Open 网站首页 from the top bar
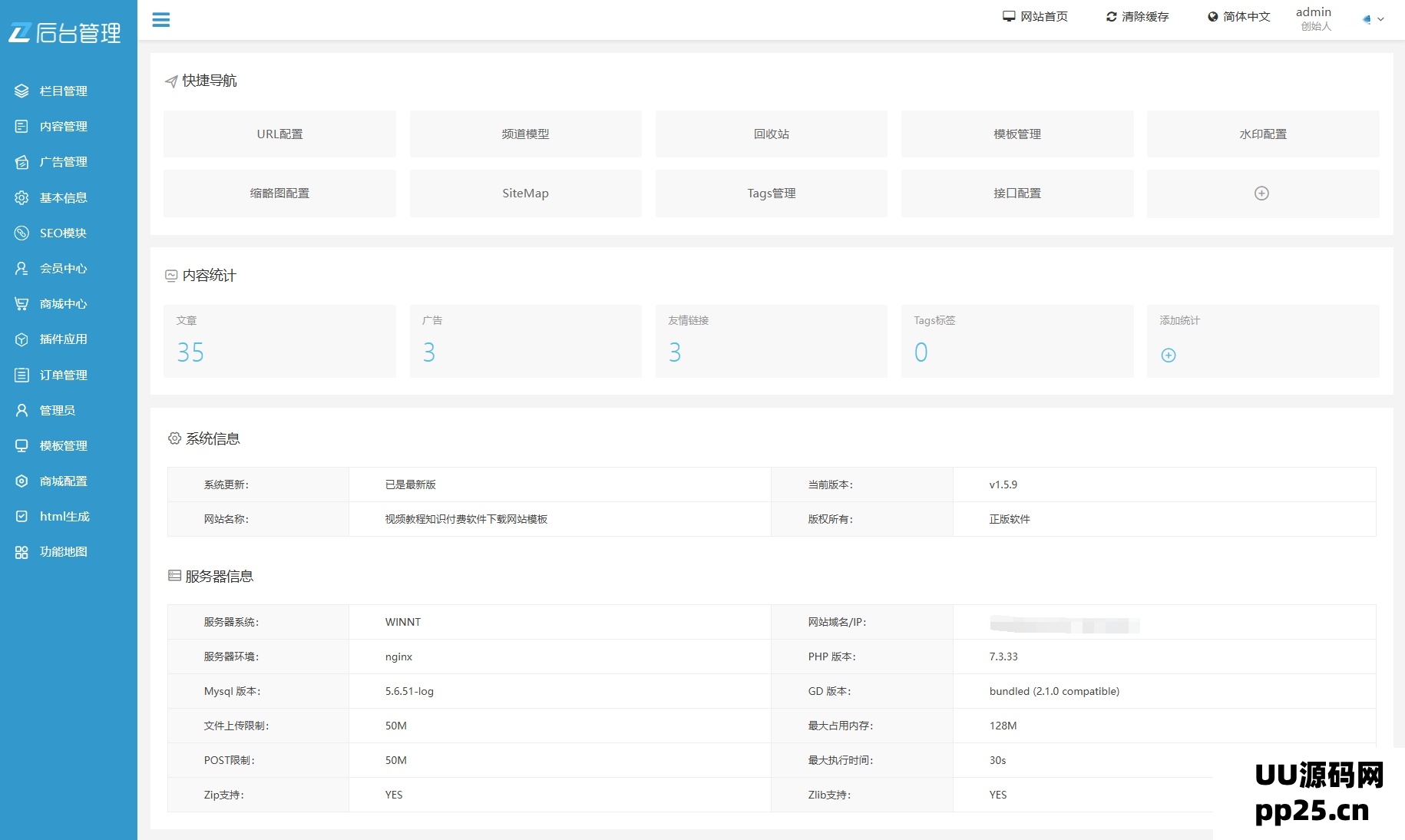The image size is (1405, 840). [1035, 15]
